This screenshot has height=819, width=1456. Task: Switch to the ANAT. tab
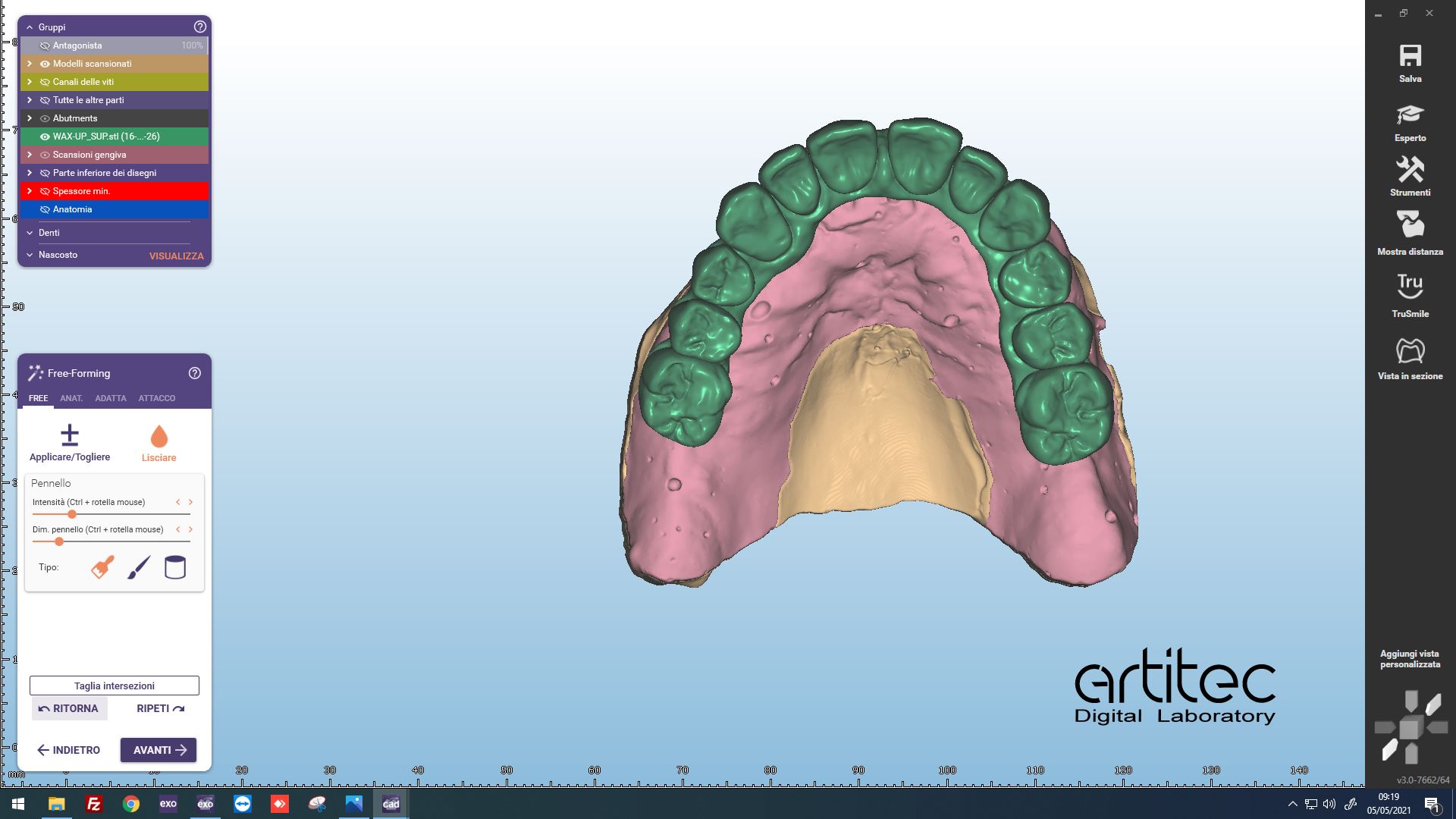pos(71,398)
